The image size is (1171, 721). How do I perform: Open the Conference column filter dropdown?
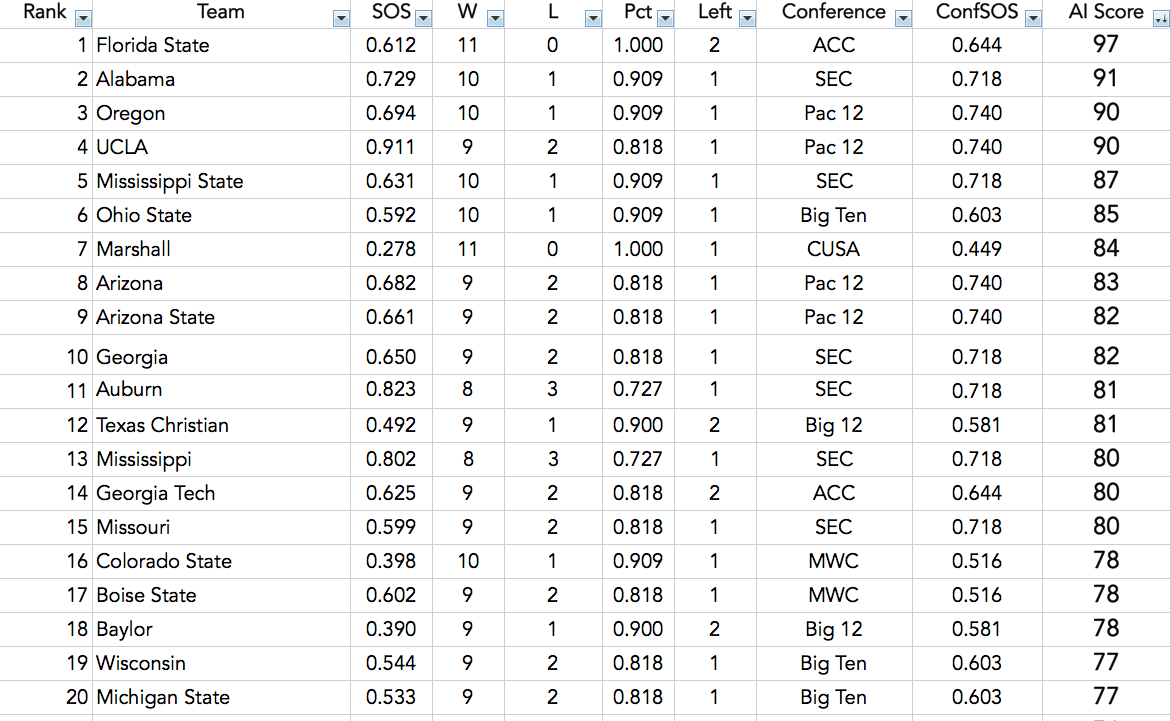tap(903, 19)
